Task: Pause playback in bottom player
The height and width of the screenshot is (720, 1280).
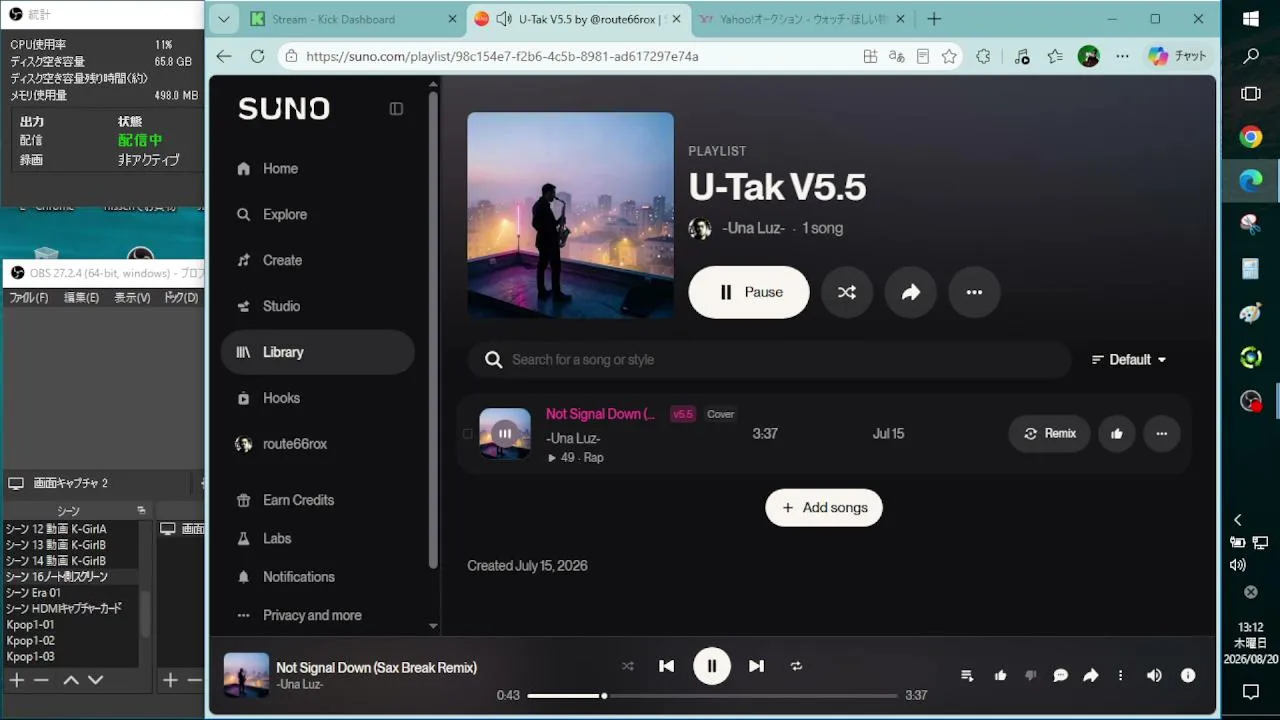Action: pos(712,666)
